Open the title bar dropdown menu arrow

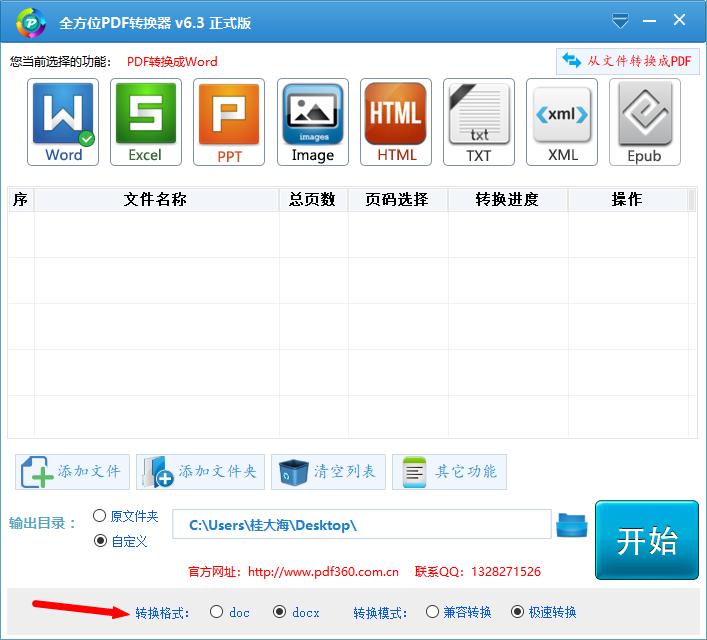pos(620,21)
